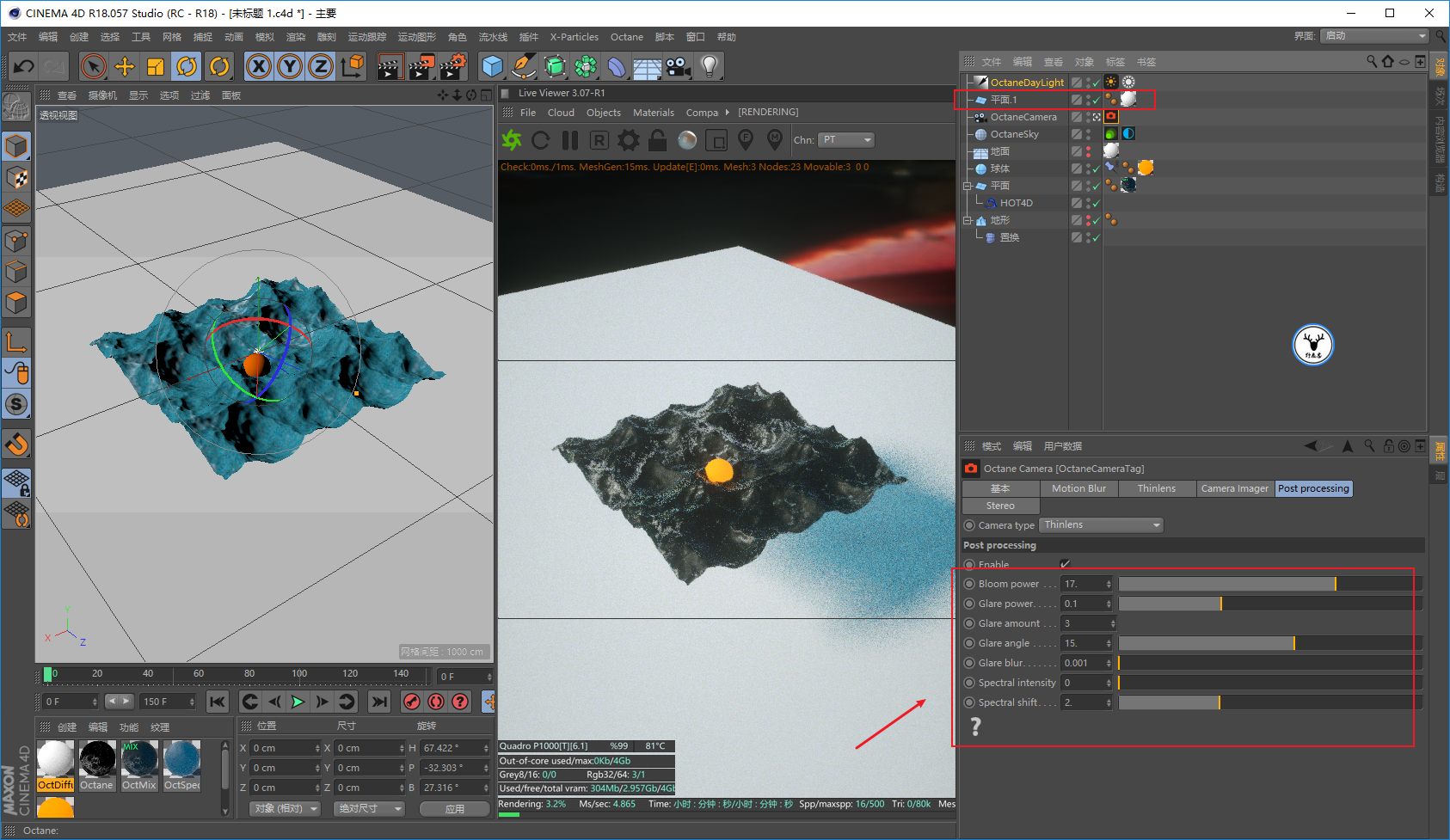Switch to the Camera Imager tab

(x=1234, y=488)
